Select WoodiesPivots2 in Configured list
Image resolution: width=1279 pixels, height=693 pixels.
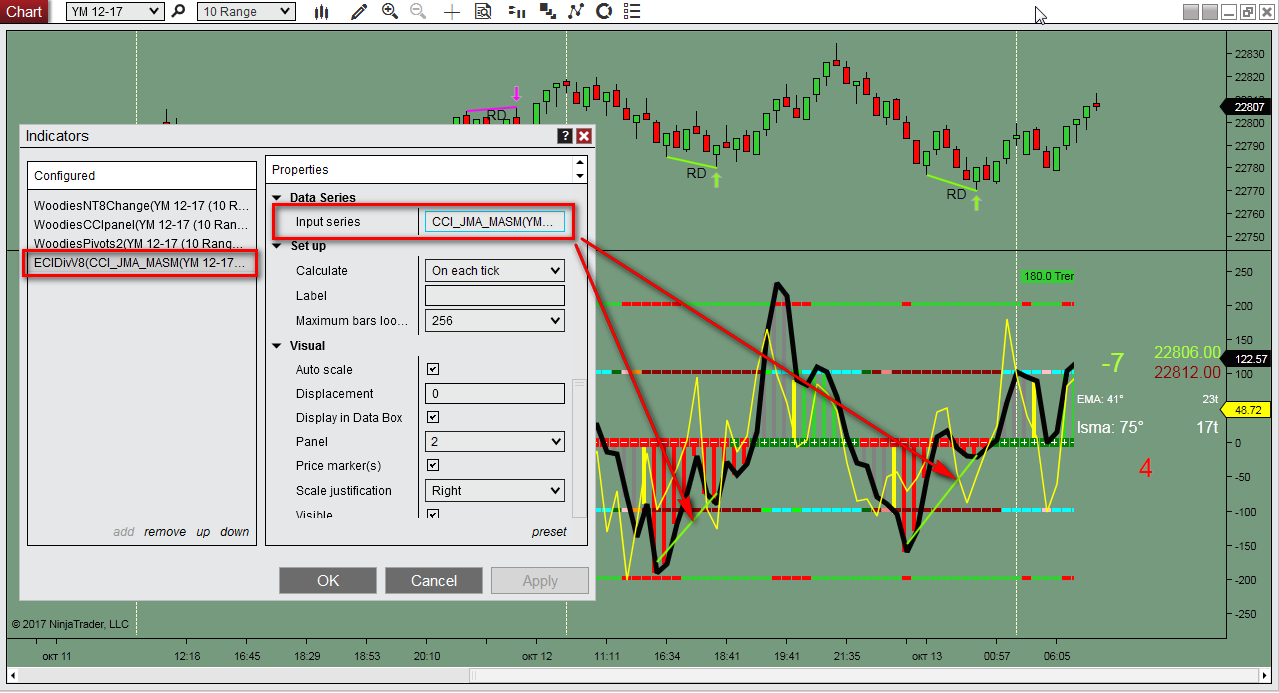tap(141, 243)
